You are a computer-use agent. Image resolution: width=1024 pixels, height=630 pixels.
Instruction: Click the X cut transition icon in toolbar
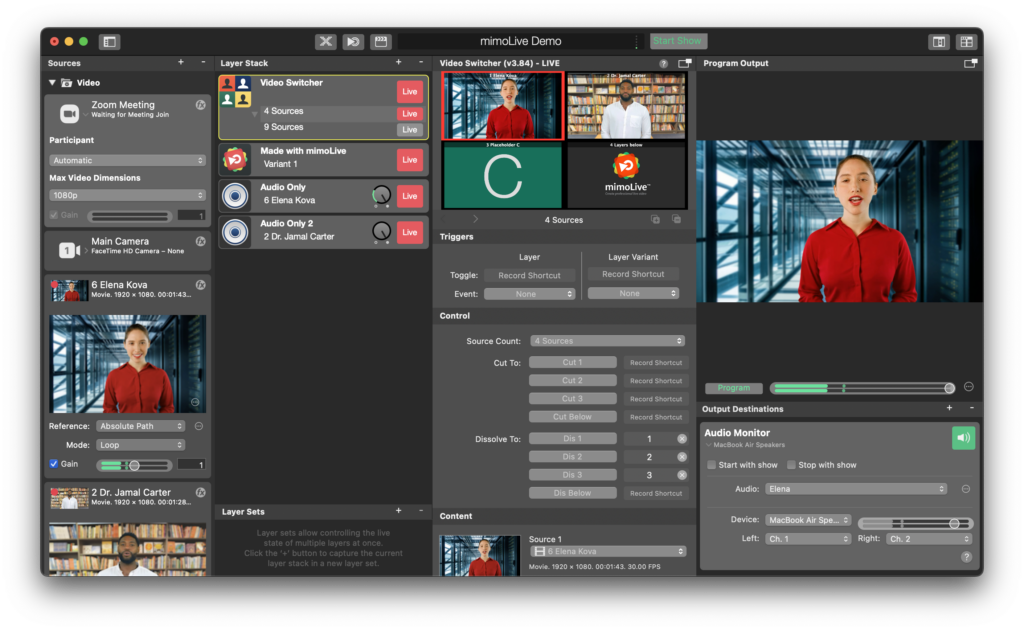point(325,41)
